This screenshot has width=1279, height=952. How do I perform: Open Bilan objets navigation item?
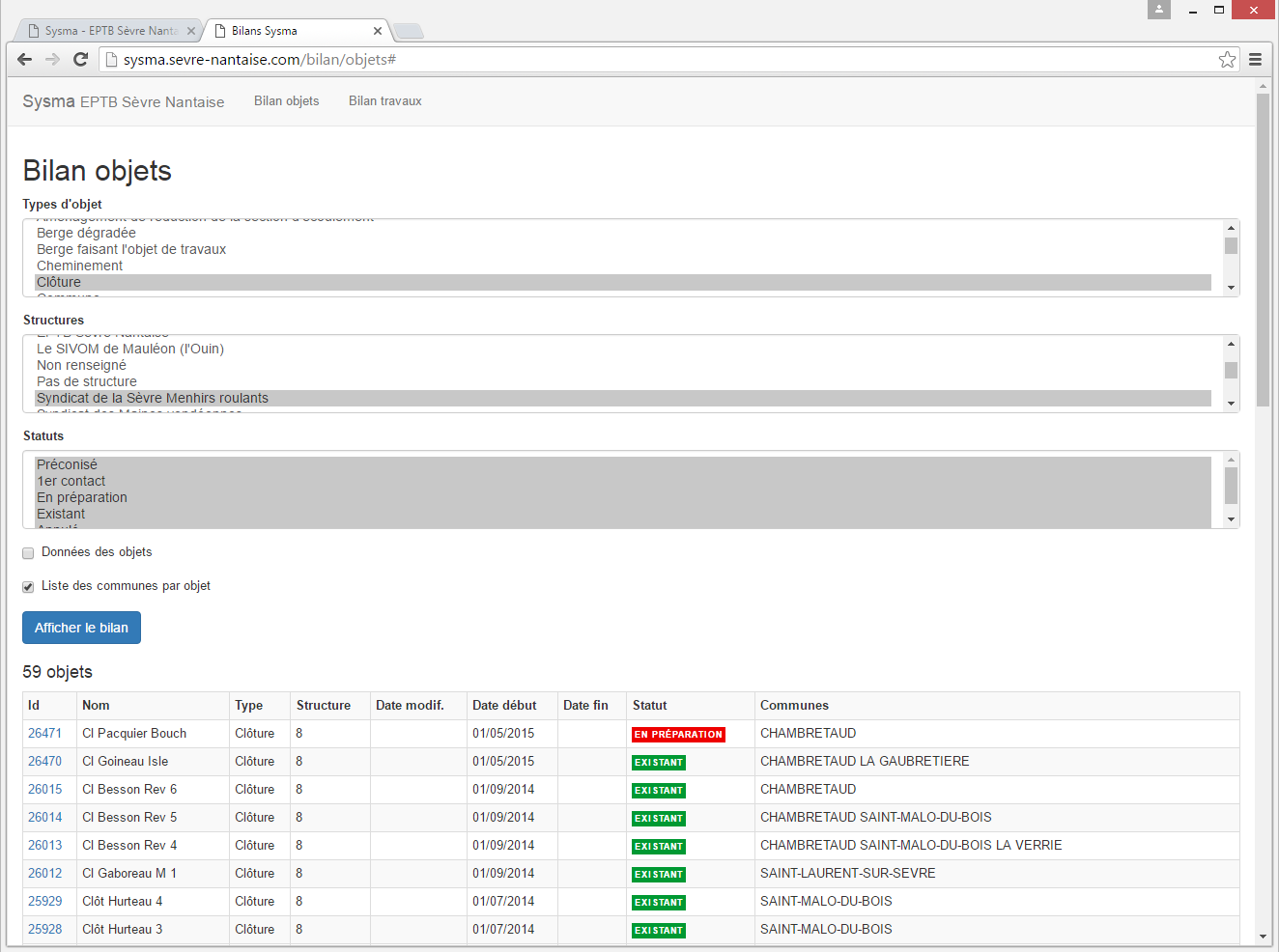(x=286, y=100)
